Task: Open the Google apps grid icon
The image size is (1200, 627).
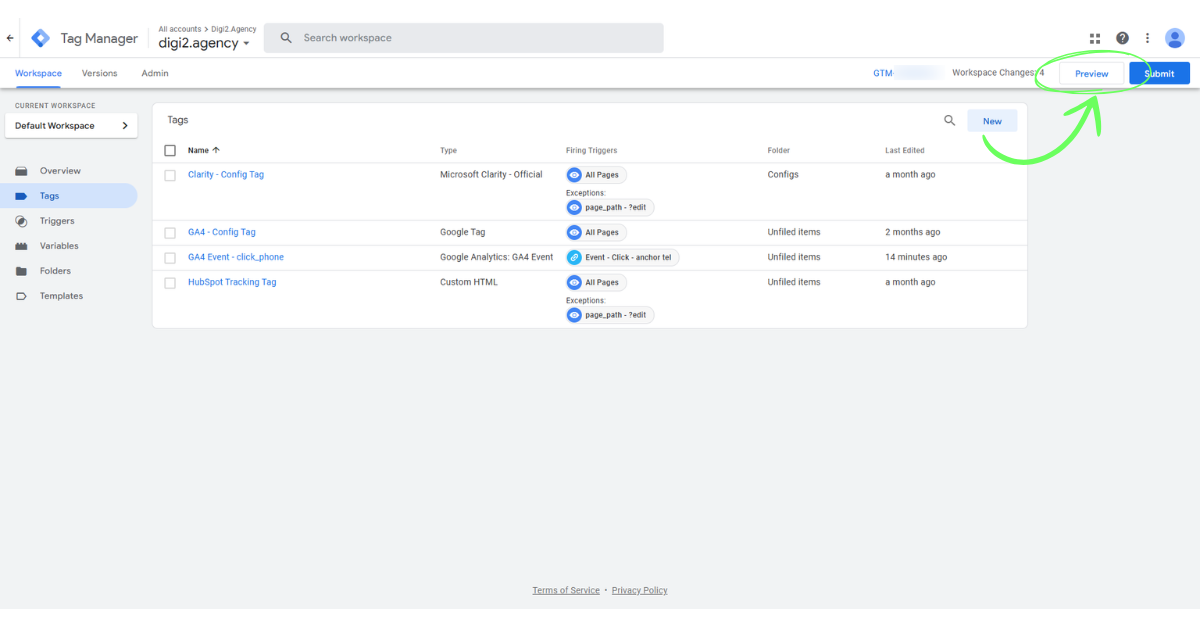Action: pyautogui.click(x=1095, y=38)
